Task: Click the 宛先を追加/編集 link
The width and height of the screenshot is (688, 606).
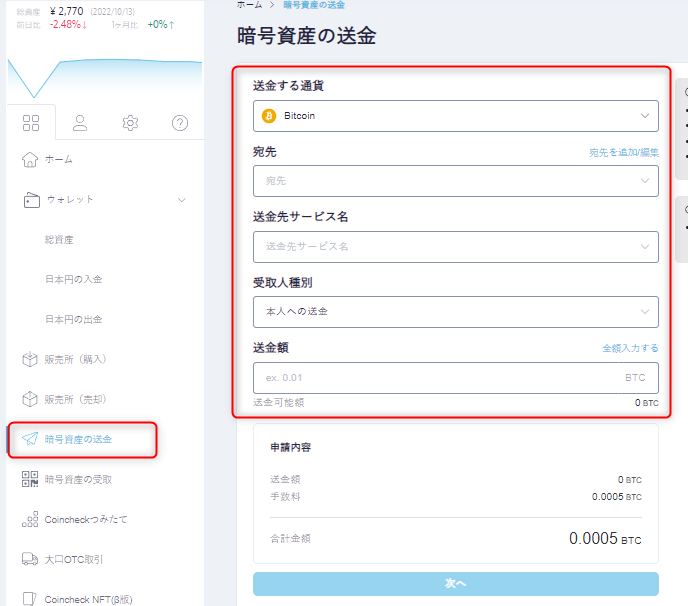Action: (x=623, y=153)
